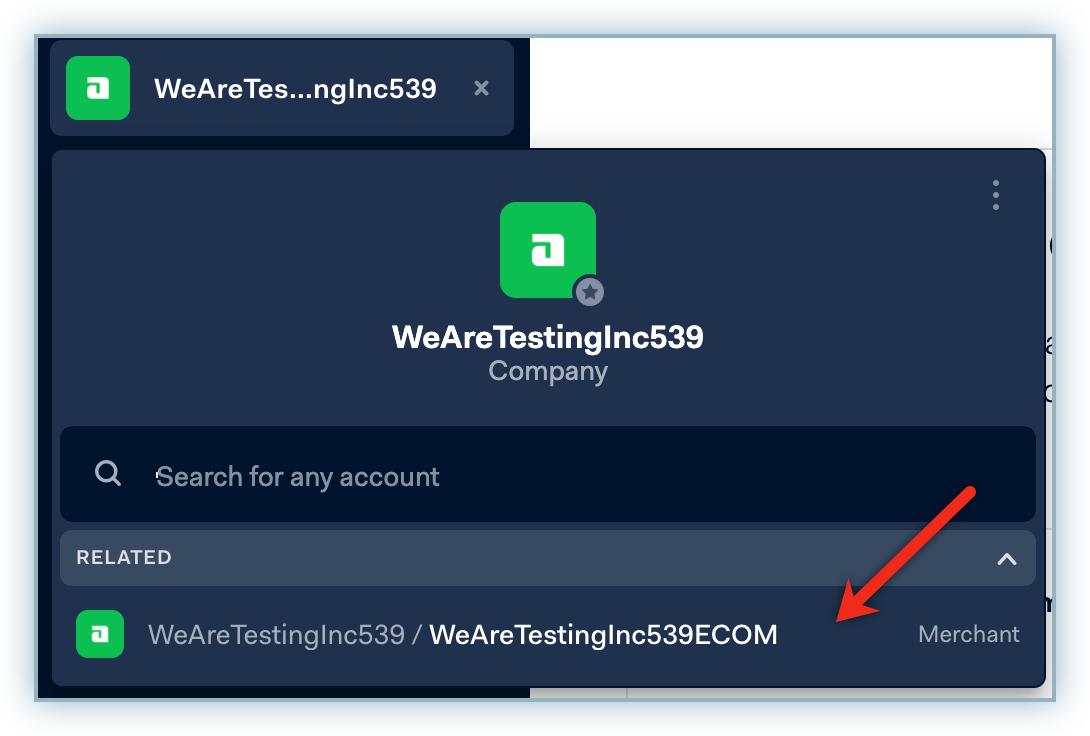
Task: Click the RELATED section header label
Action: (x=124, y=558)
